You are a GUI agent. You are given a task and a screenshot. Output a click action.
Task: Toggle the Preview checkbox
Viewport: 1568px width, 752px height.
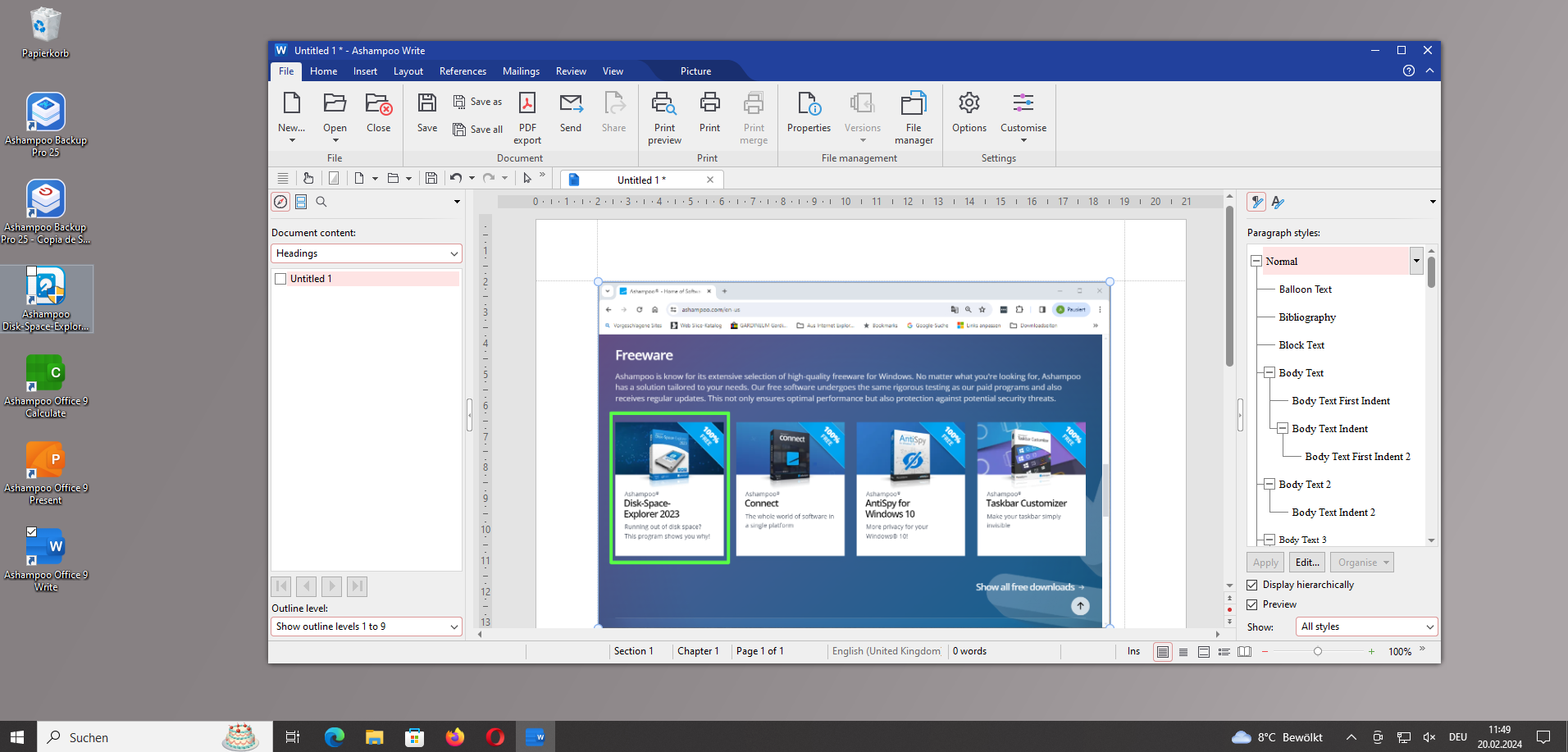pos(1252,604)
